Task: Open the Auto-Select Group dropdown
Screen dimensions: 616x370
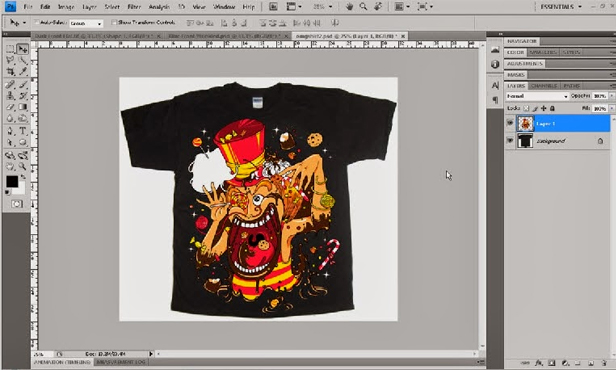Action: click(x=86, y=24)
